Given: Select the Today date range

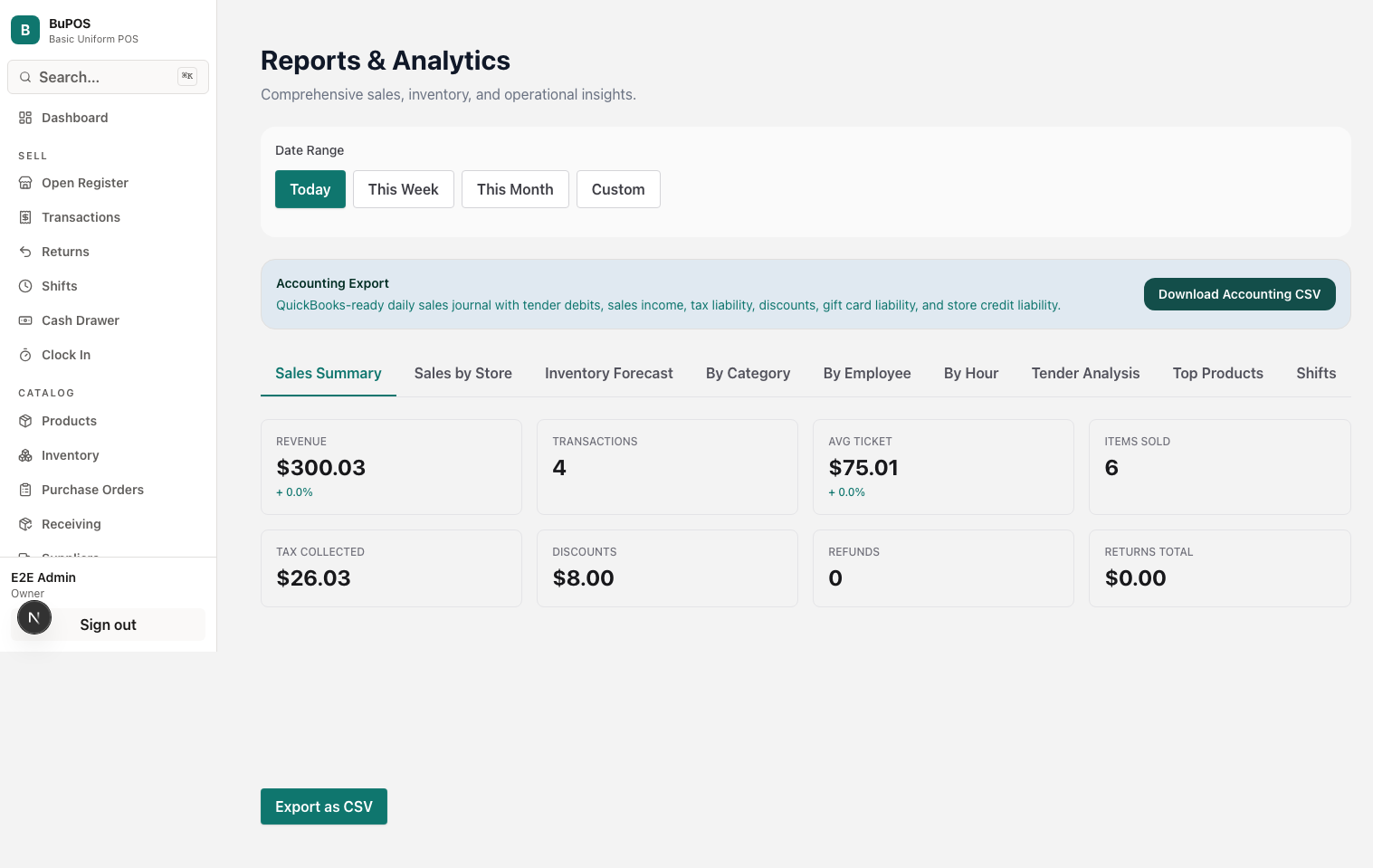Looking at the screenshot, I should coord(310,189).
